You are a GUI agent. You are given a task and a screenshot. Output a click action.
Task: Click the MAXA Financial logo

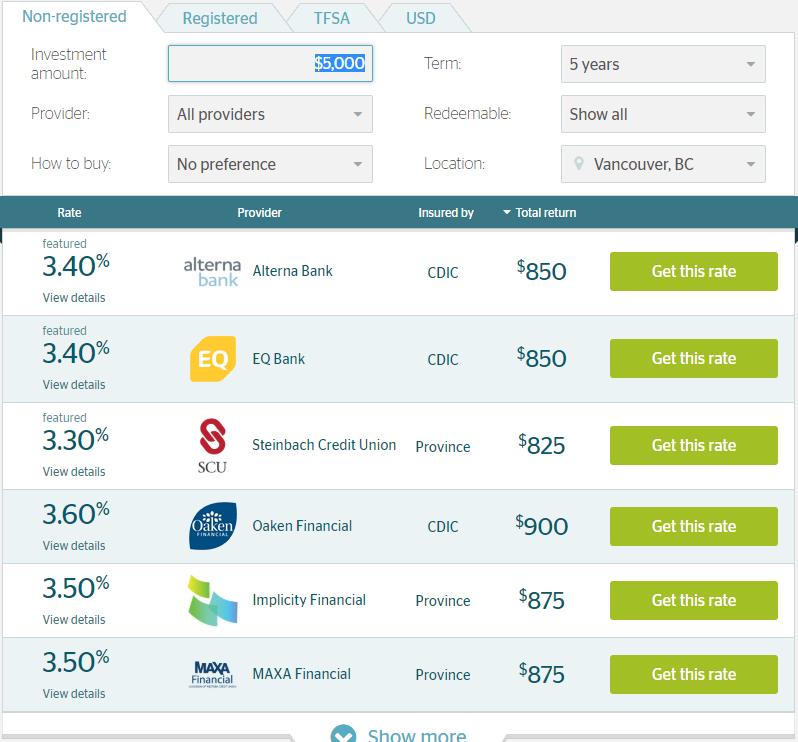click(213, 674)
